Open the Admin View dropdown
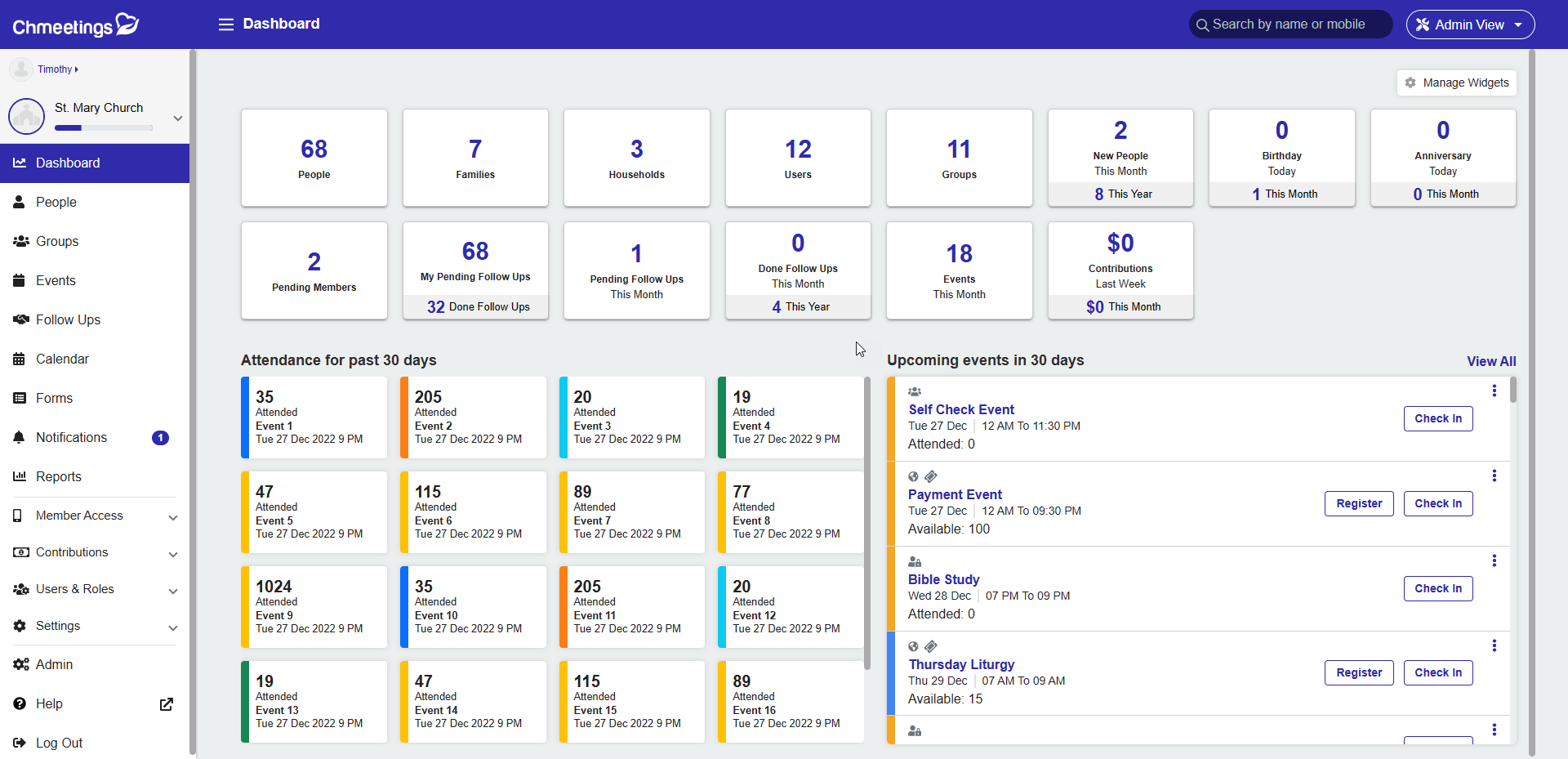Screen dimensions: 1568x759 (x=1470, y=25)
